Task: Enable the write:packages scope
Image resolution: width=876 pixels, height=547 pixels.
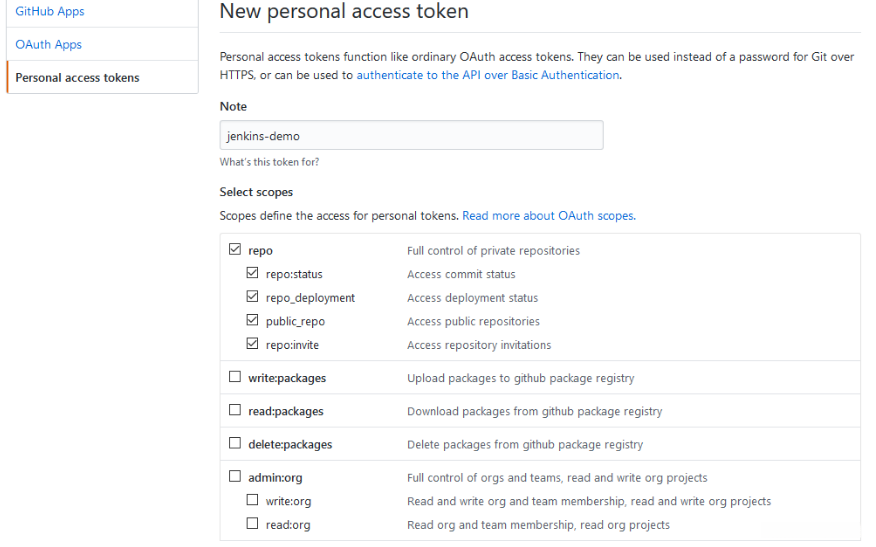Action: [x=235, y=378]
